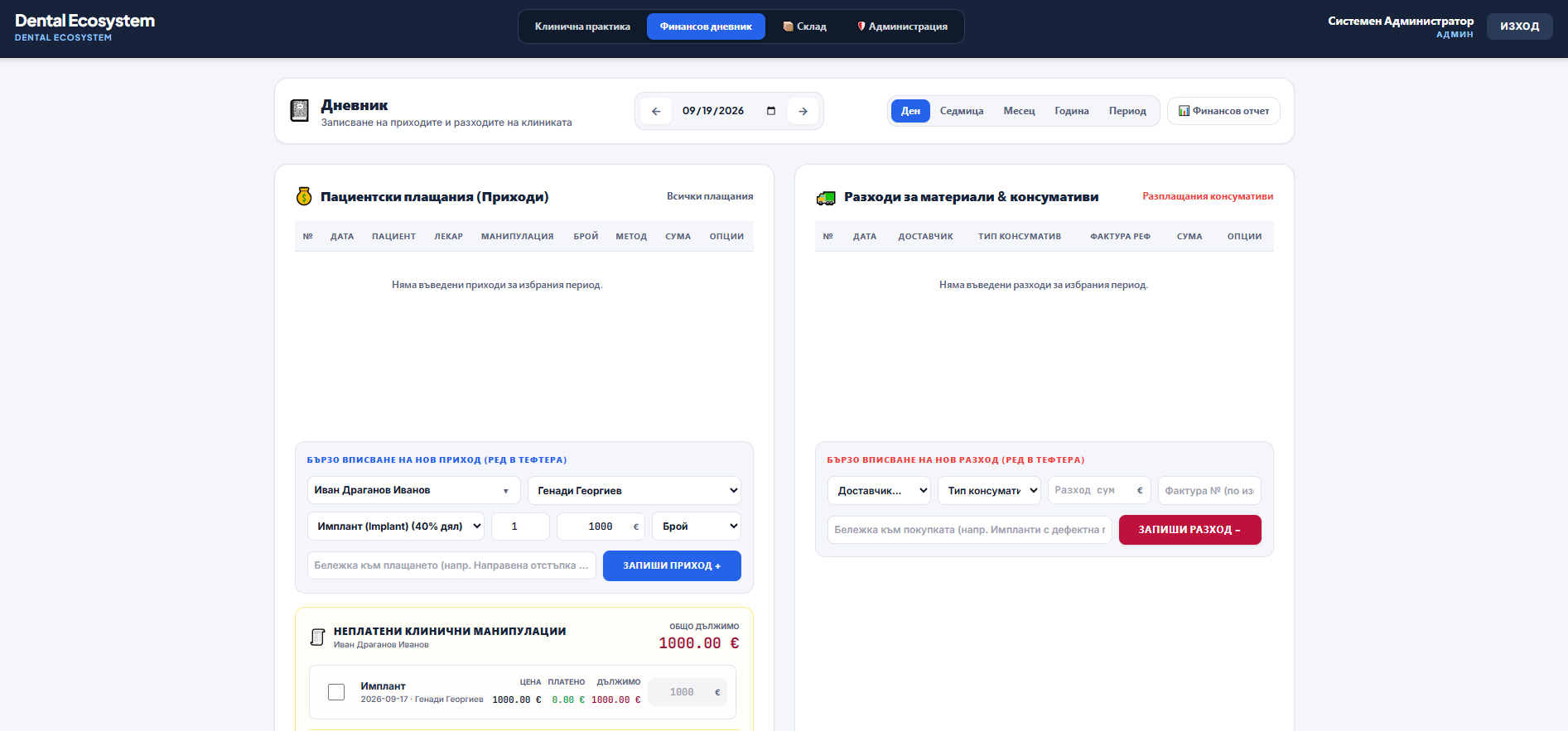Open the Тип консуматив dropdown
The image size is (1568, 731).
(x=989, y=491)
